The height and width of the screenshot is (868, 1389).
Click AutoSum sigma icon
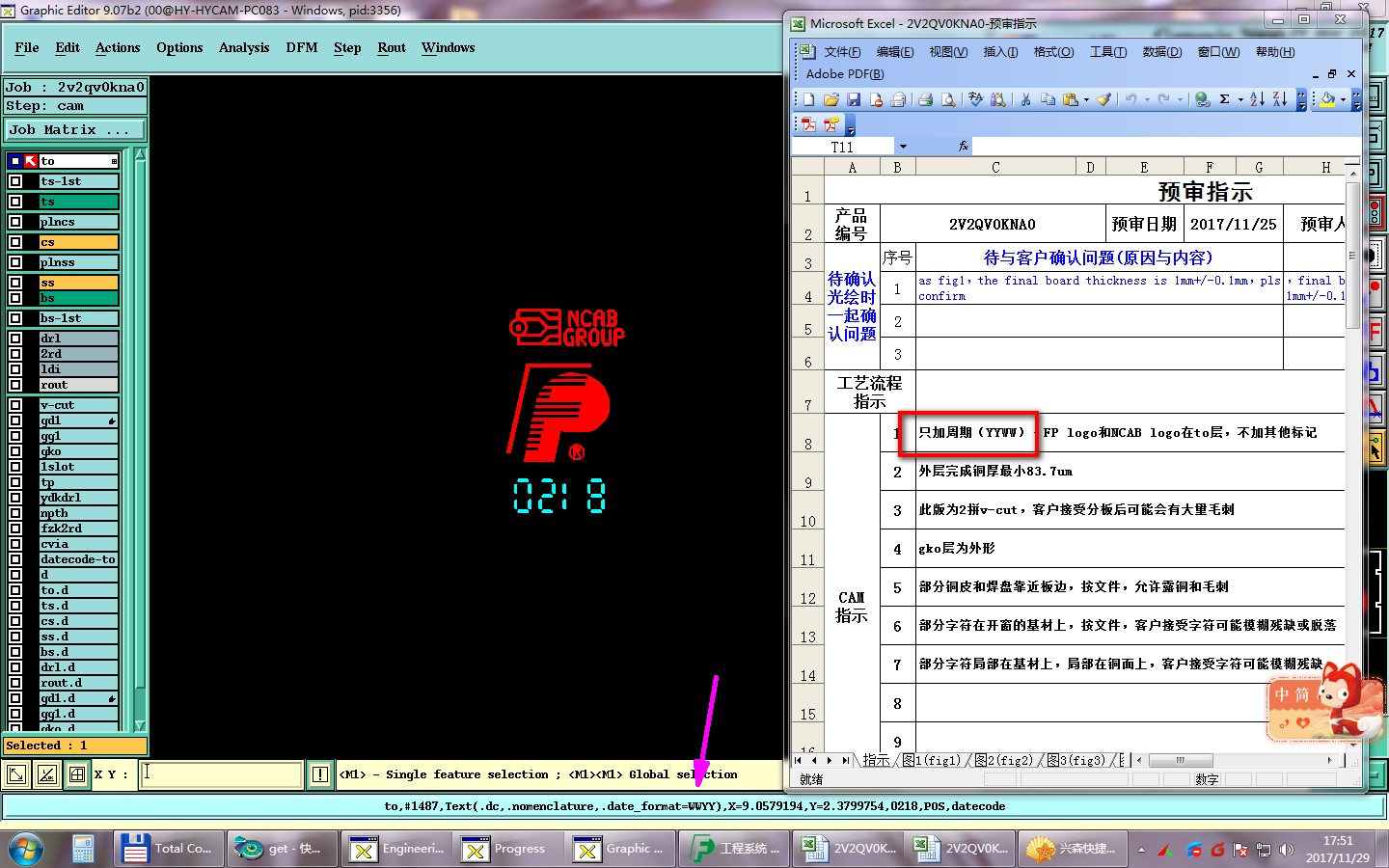(1224, 99)
